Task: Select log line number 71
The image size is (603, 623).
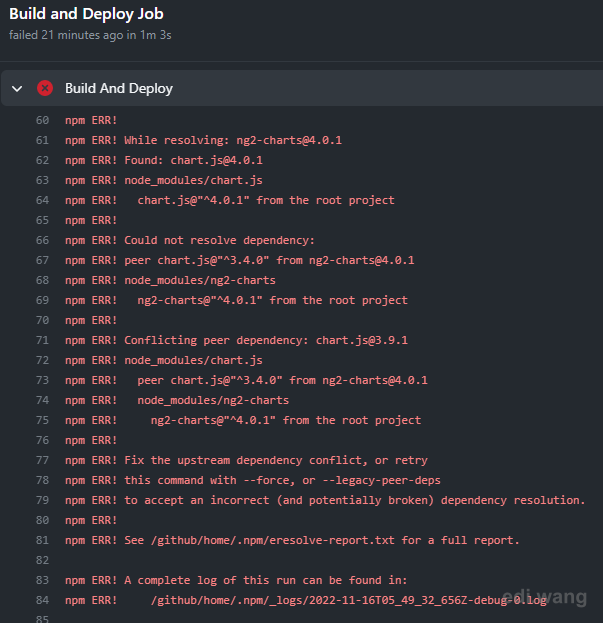Action: tap(43, 340)
